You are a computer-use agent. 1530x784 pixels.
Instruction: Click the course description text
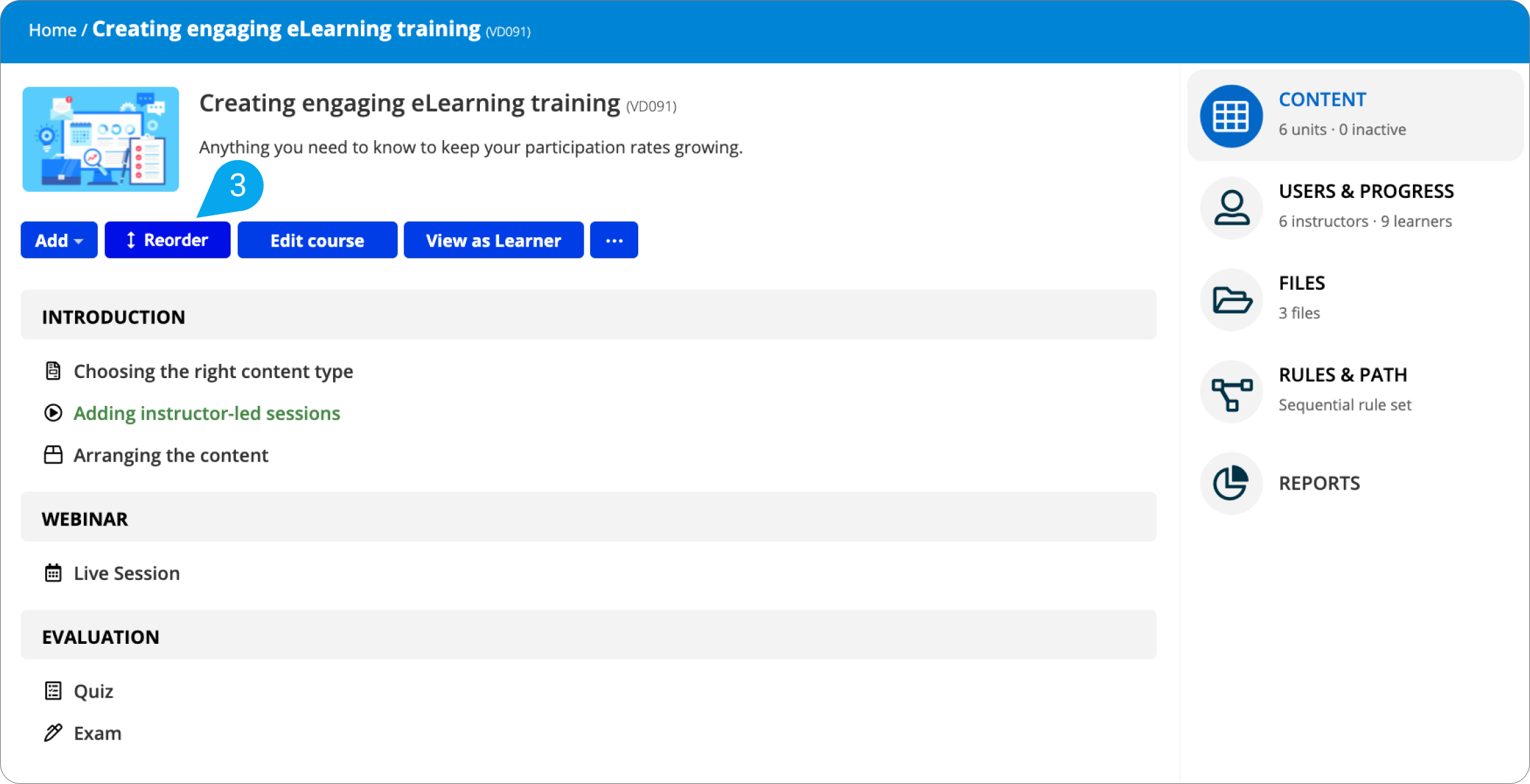[471, 147]
